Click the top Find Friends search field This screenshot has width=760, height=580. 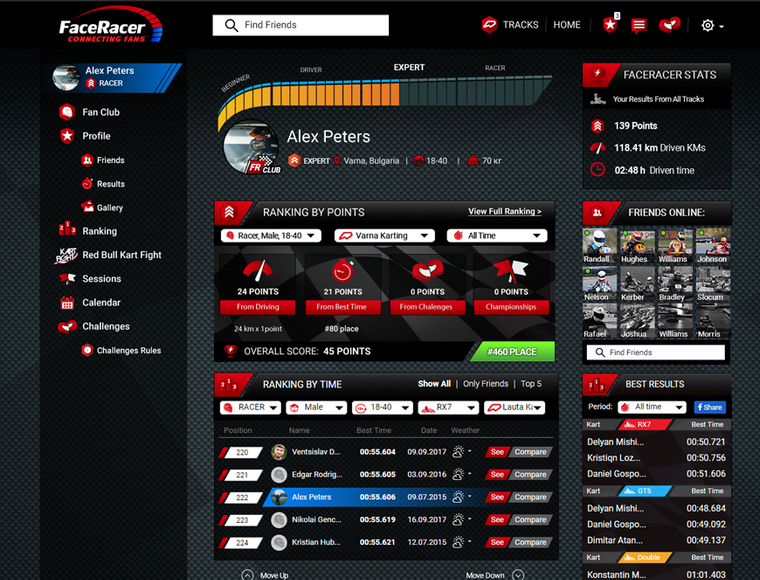tap(301, 25)
